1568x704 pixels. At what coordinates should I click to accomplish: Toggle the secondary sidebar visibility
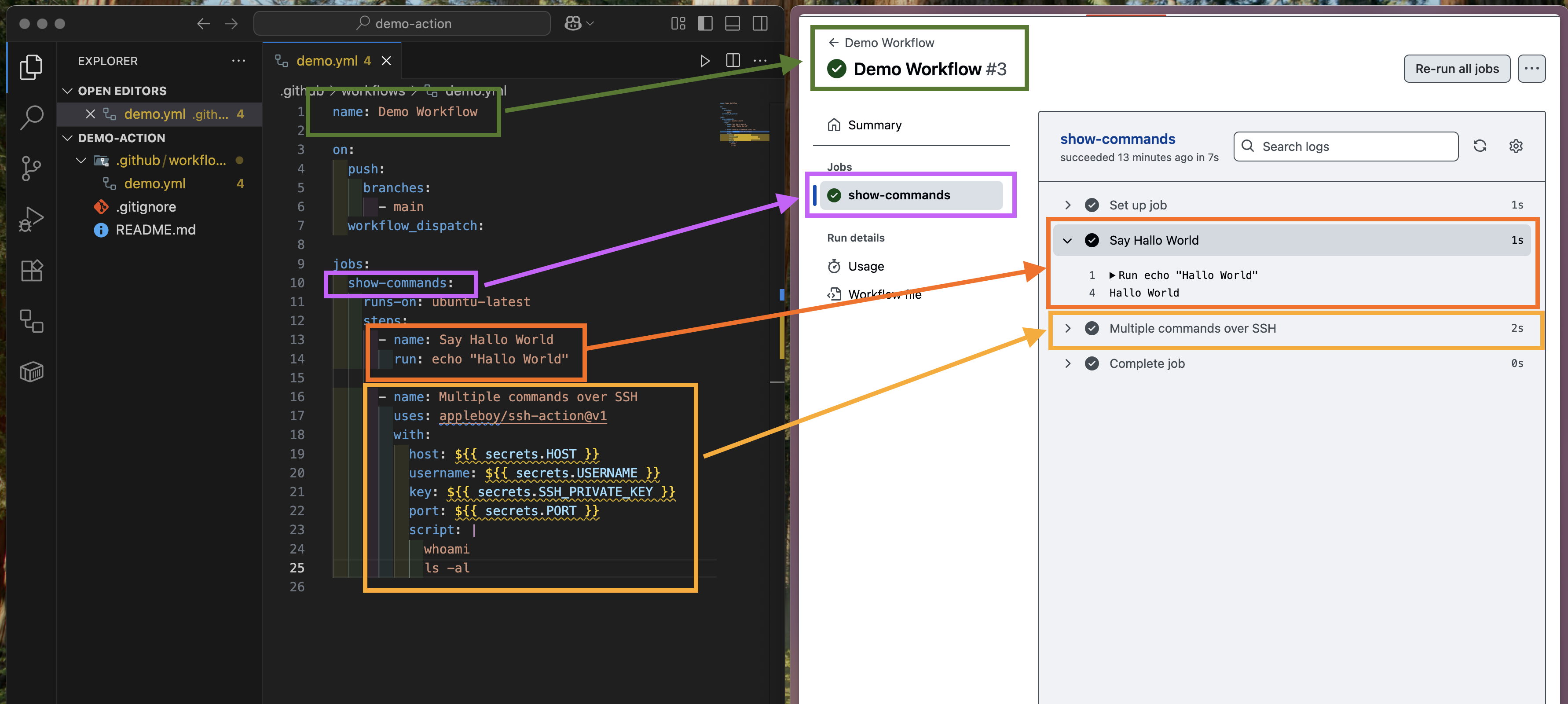[760, 24]
